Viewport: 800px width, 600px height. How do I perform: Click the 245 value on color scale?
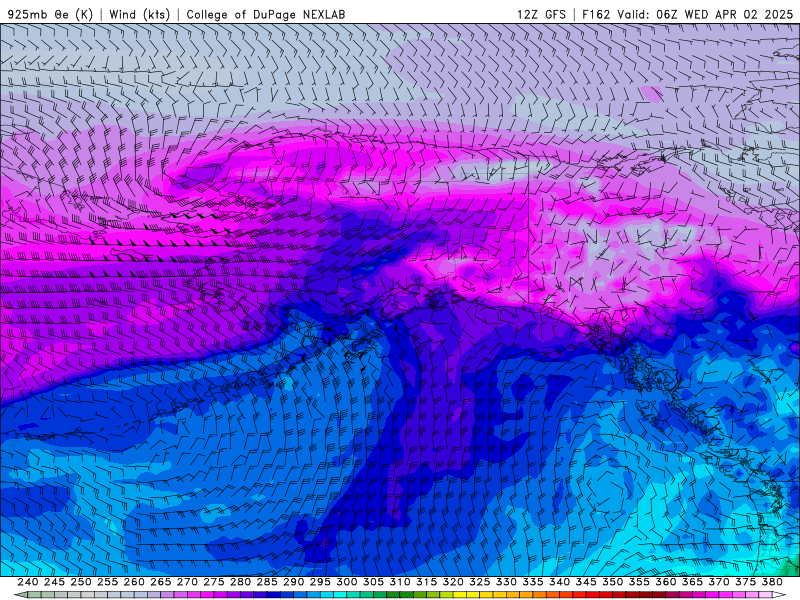tap(54, 582)
